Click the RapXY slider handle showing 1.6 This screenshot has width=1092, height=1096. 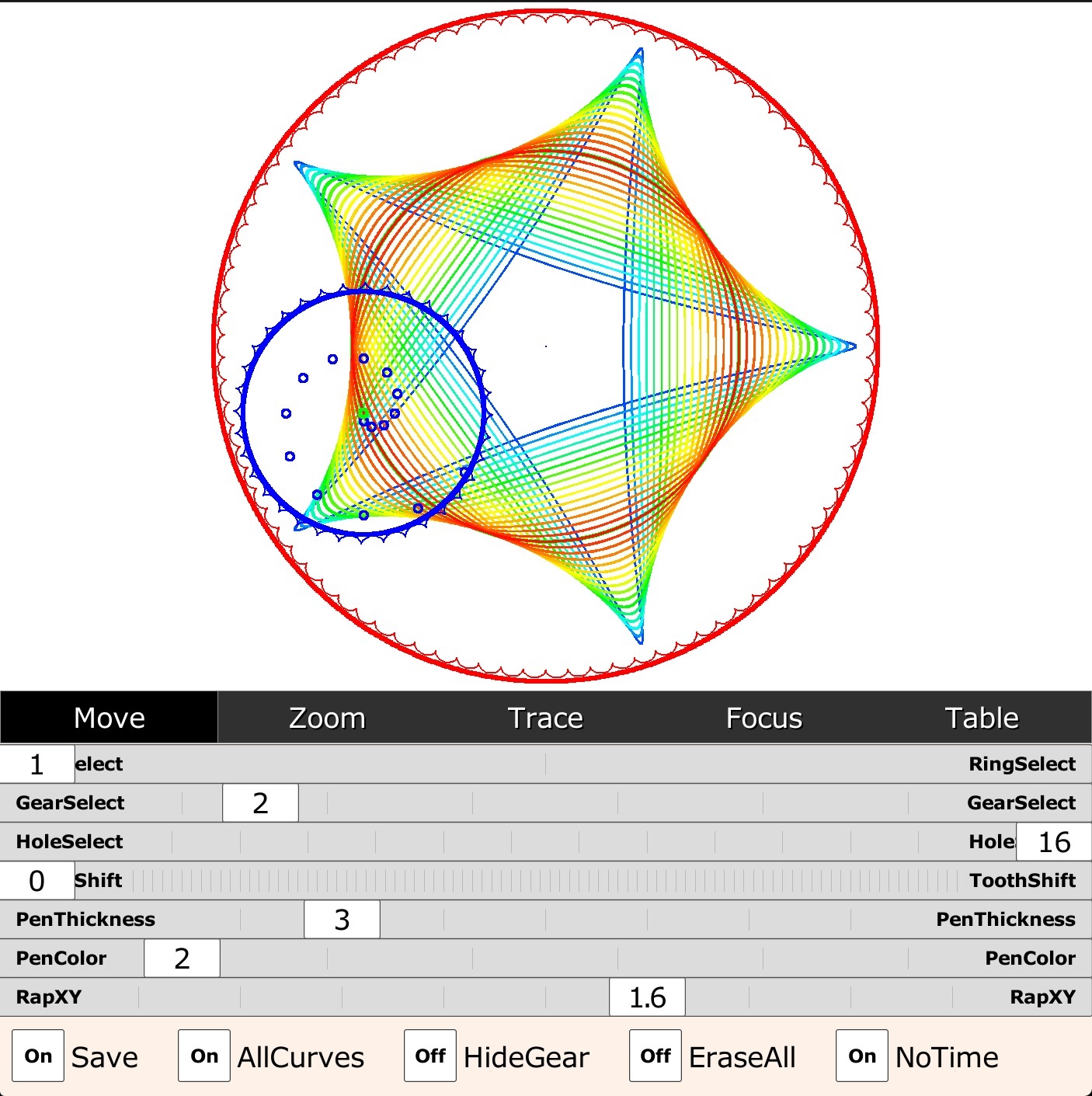(647, 997)
